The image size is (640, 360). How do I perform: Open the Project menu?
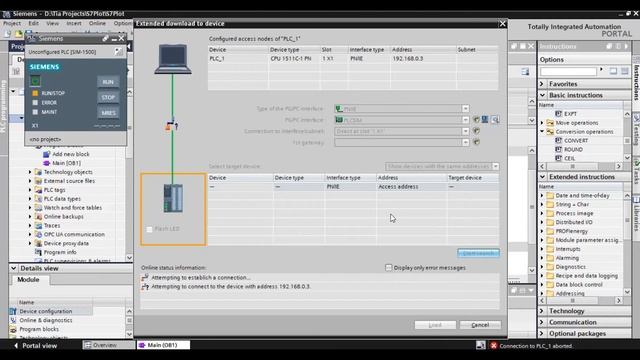(x=12, y=23)
